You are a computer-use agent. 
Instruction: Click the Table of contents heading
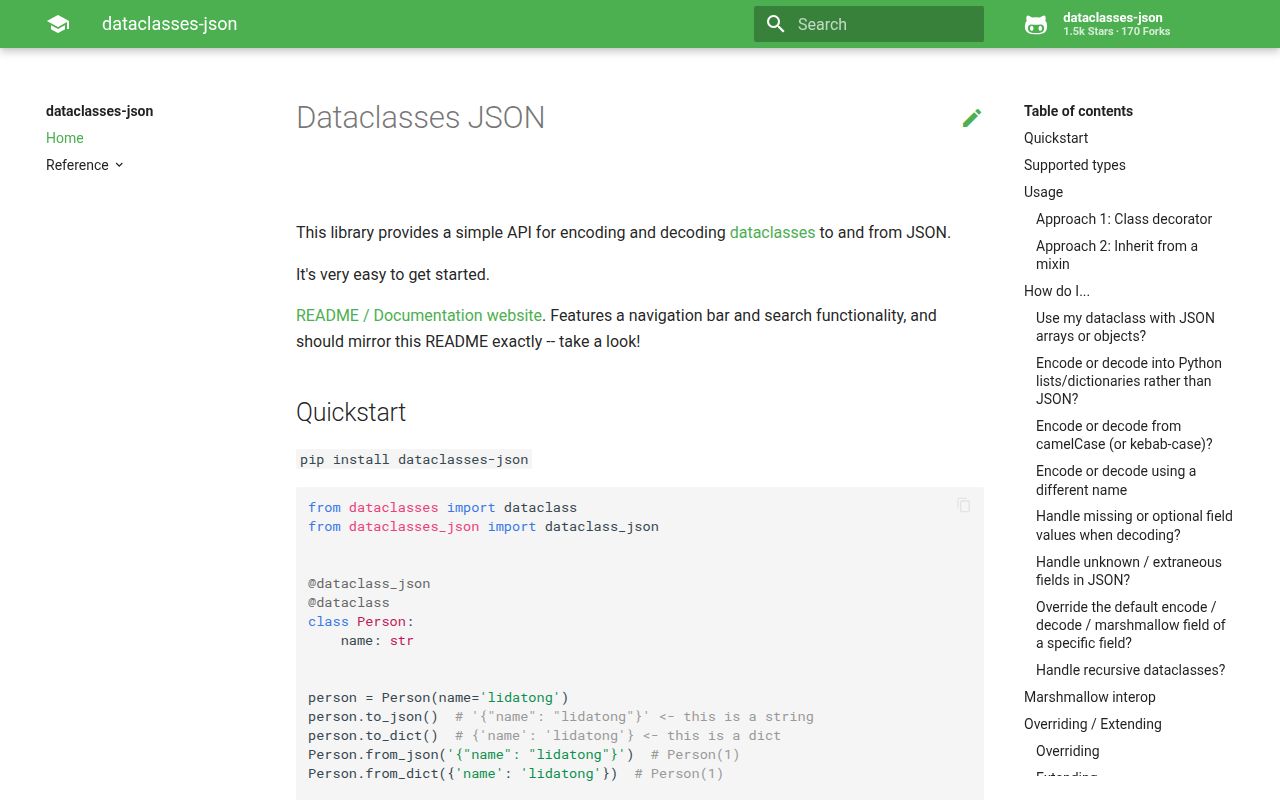click(1078, 111)
